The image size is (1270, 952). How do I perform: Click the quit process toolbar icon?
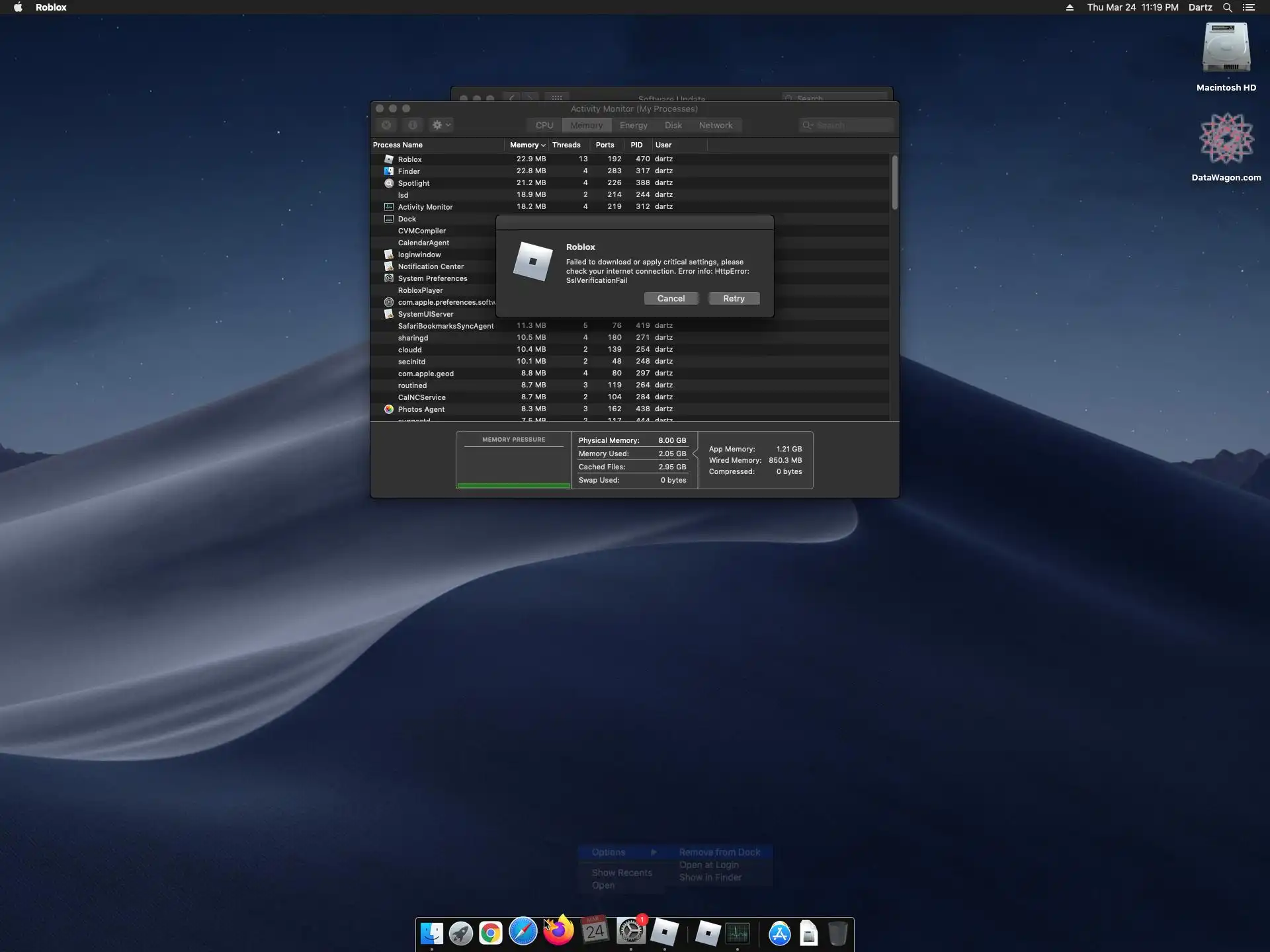pos(386,125)
